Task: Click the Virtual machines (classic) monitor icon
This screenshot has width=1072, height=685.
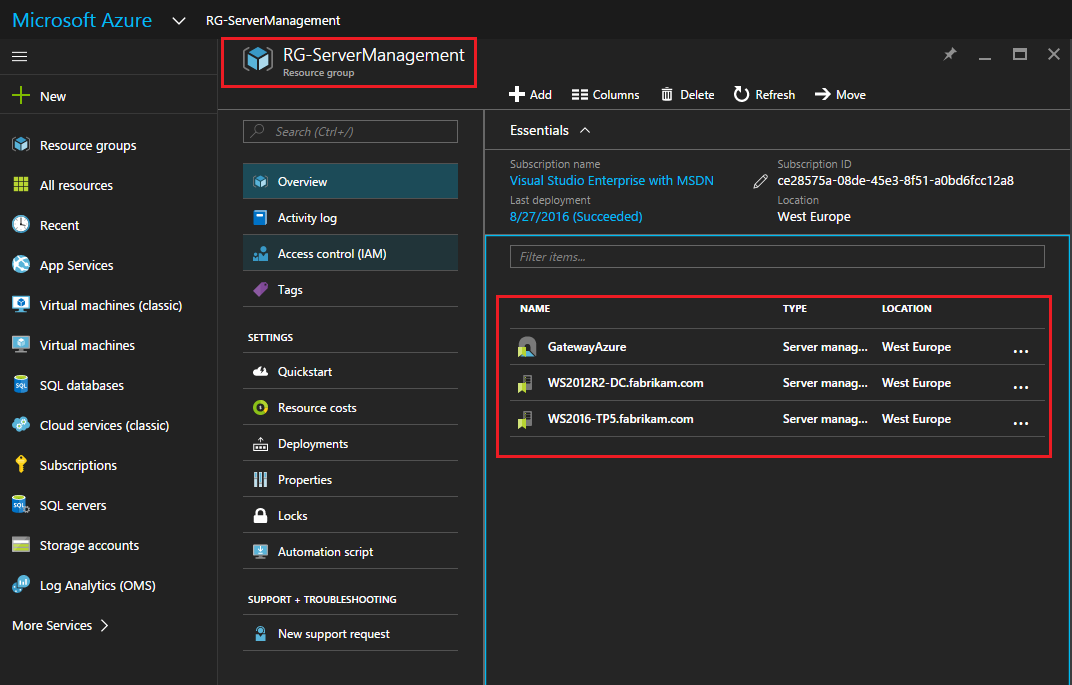Action: coord(21,304)
